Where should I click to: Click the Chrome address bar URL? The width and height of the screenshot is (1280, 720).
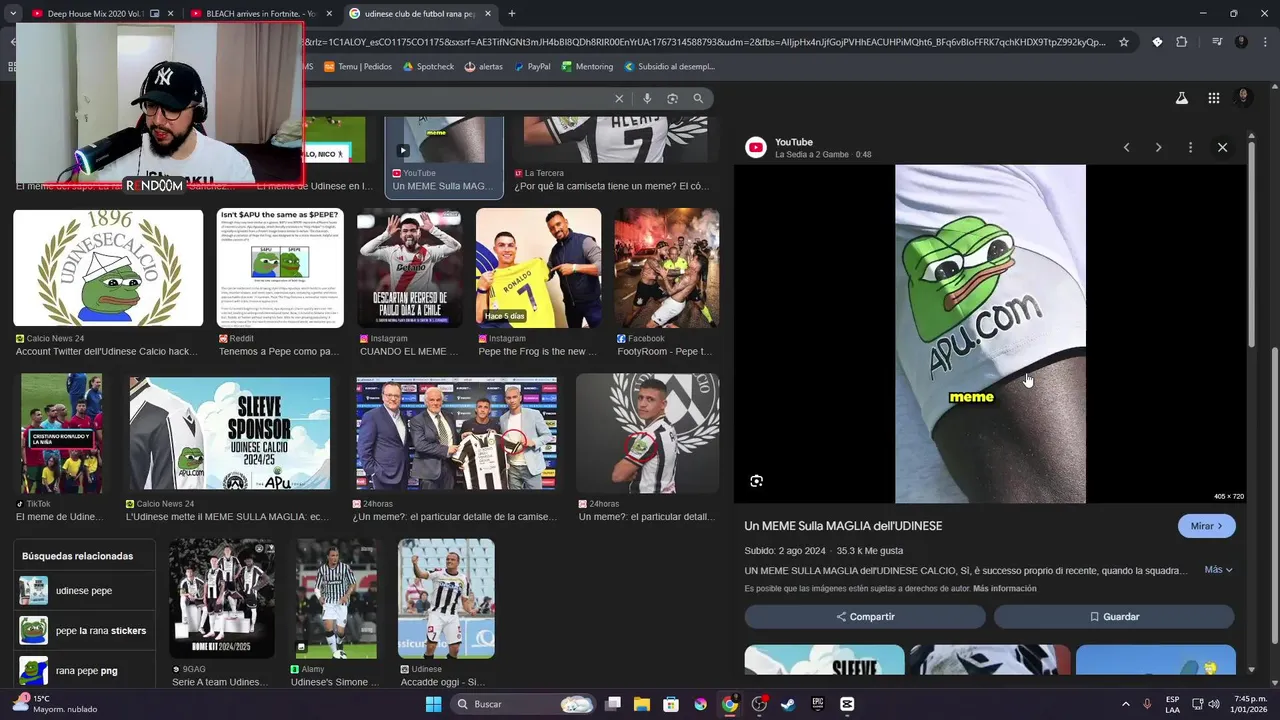705,42
